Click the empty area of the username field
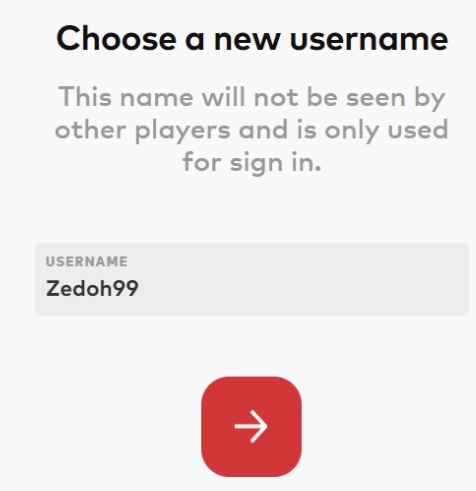Viewport: 476px width, 491px height. pos(300,287)
